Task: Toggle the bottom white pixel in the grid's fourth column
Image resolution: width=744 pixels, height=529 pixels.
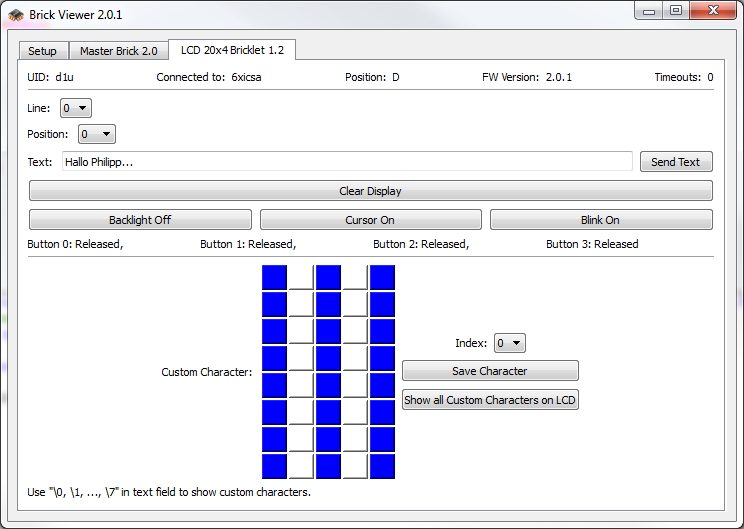Action: tap(355, 466)
